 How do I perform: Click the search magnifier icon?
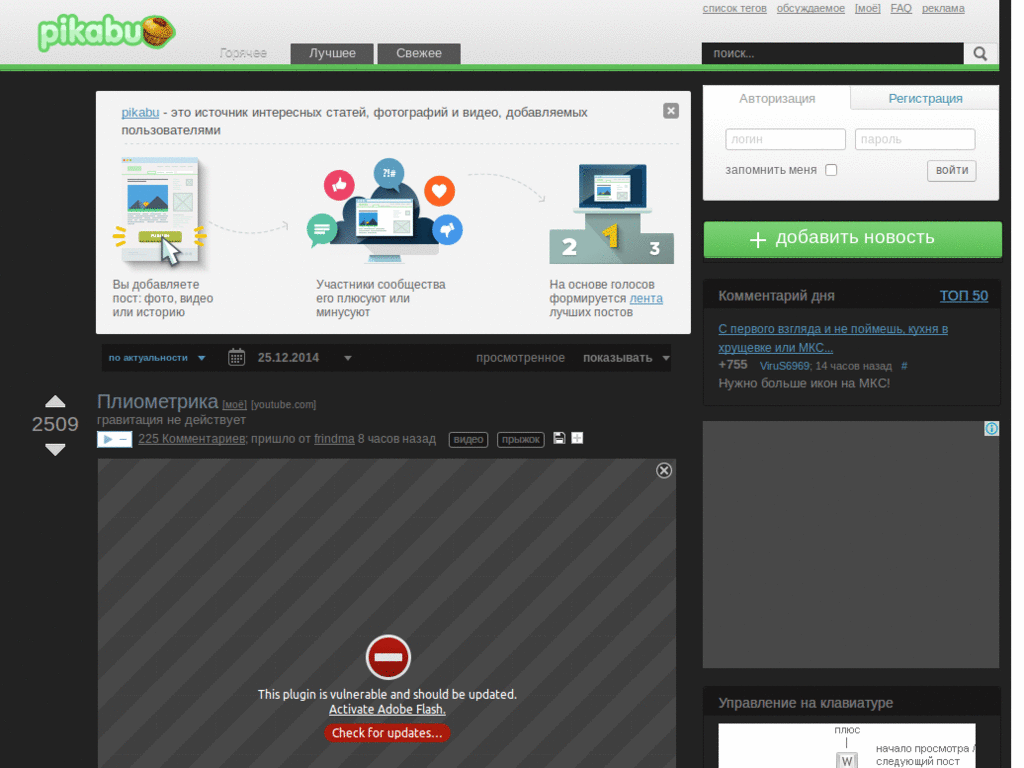(980, 54)
